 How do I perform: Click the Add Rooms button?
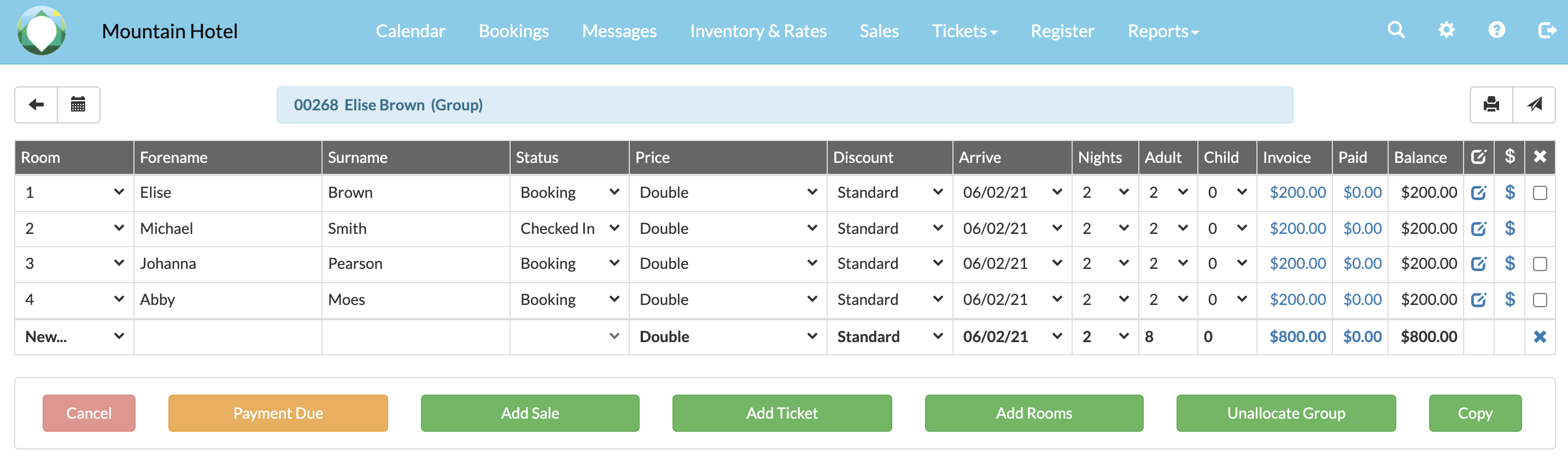[x=1033, y=413]
